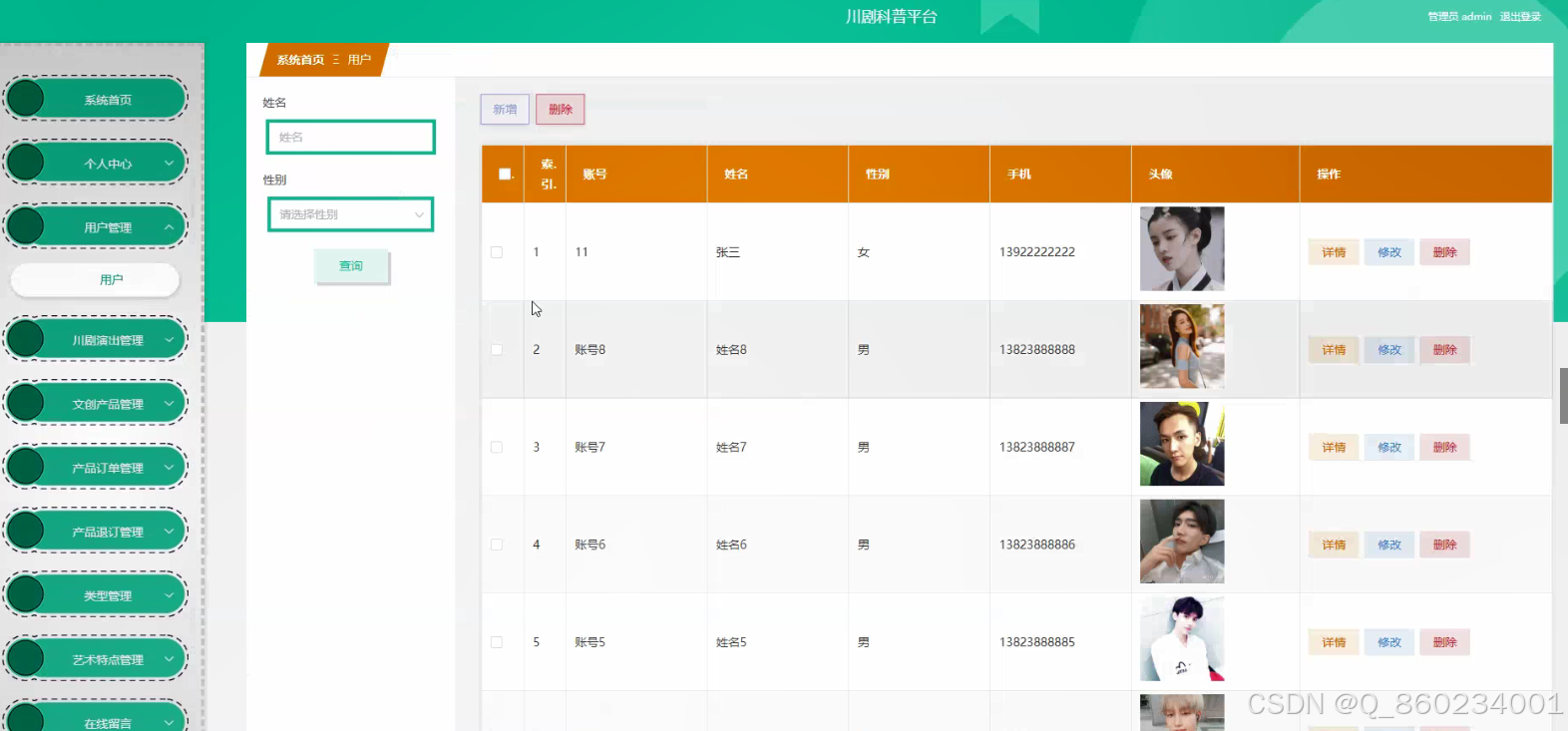
Task: Click 删除 for user 姓名8
Action: (x=1445, y=350)
